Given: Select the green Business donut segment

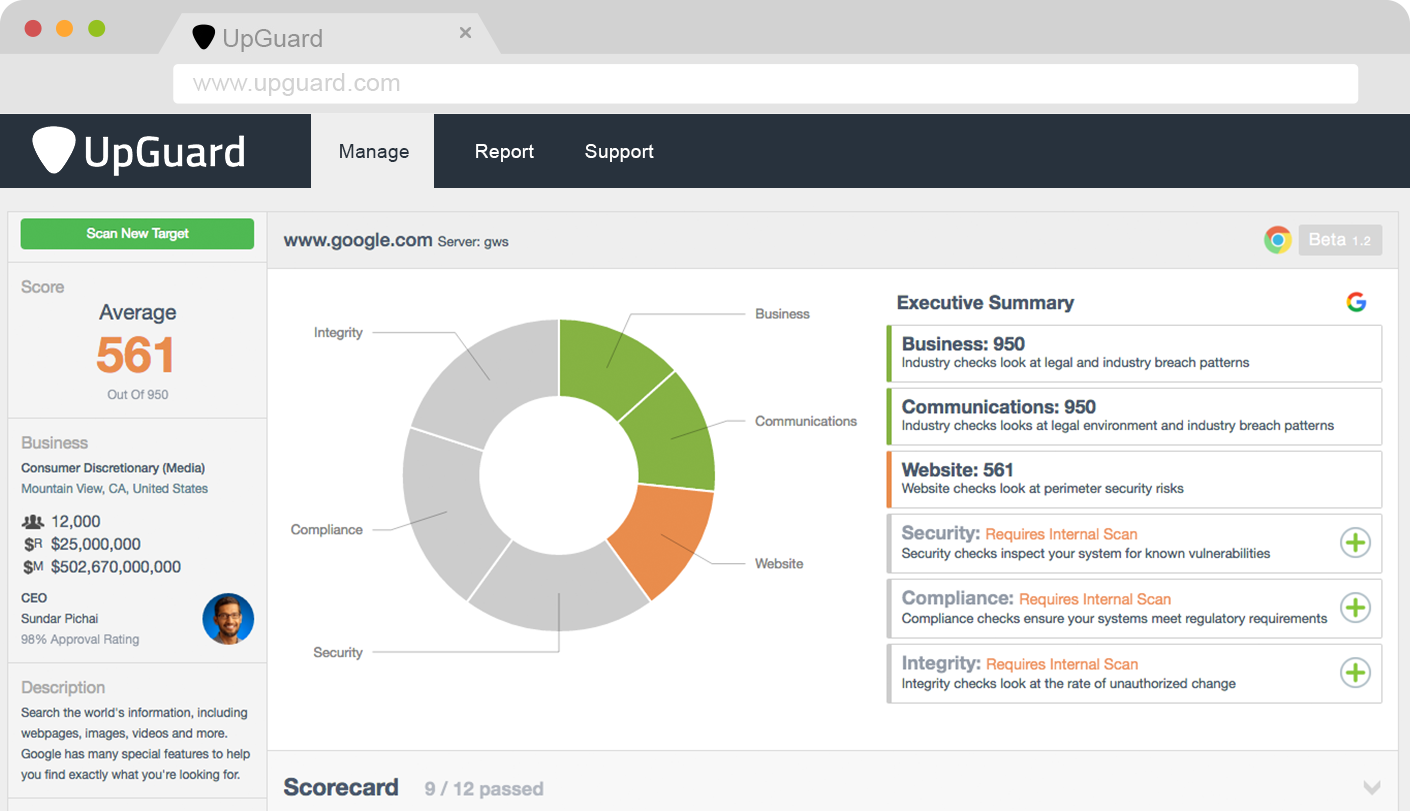Looking at the screenshot, I should pyautogui.click(x=610, y=362).
